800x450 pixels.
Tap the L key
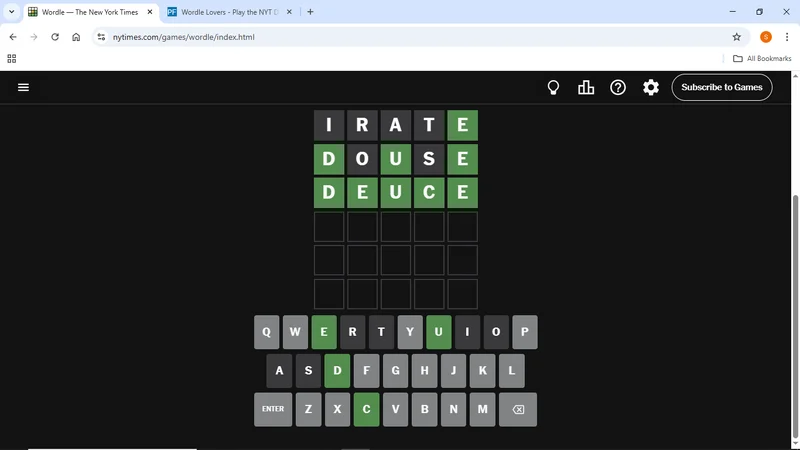512,371
